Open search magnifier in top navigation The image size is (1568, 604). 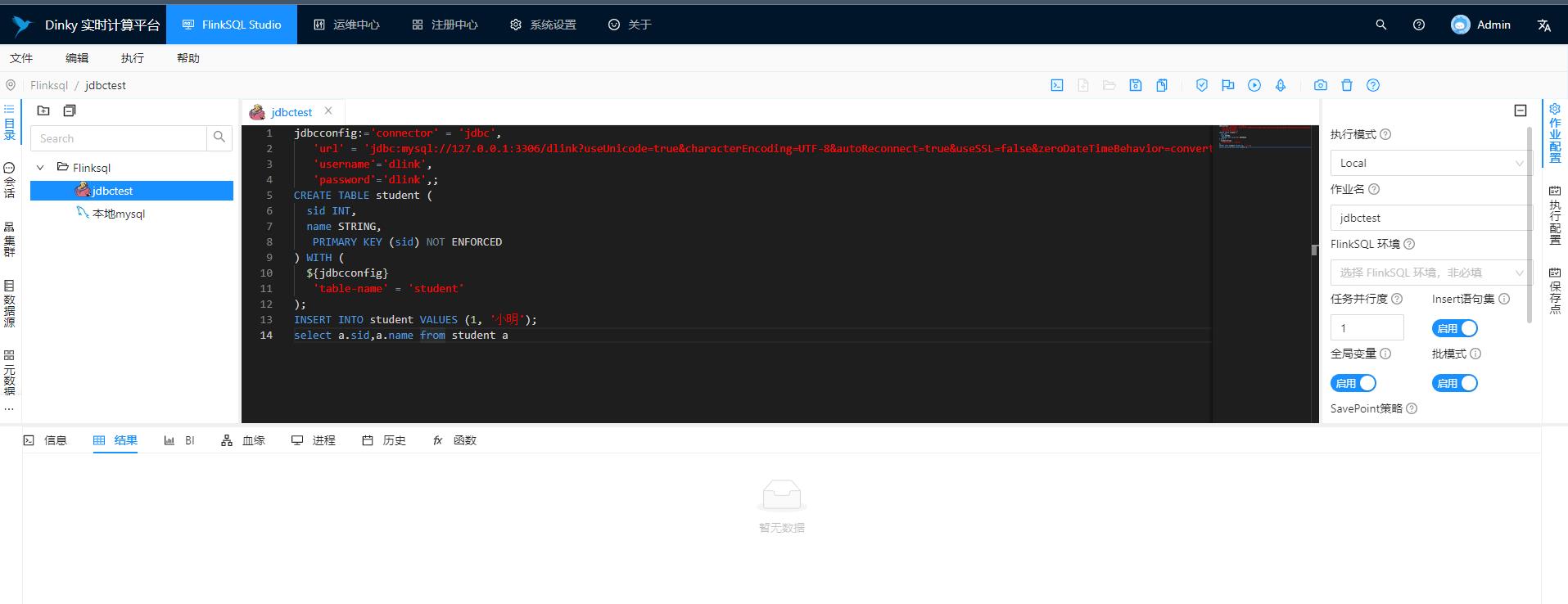[1381, 25]
